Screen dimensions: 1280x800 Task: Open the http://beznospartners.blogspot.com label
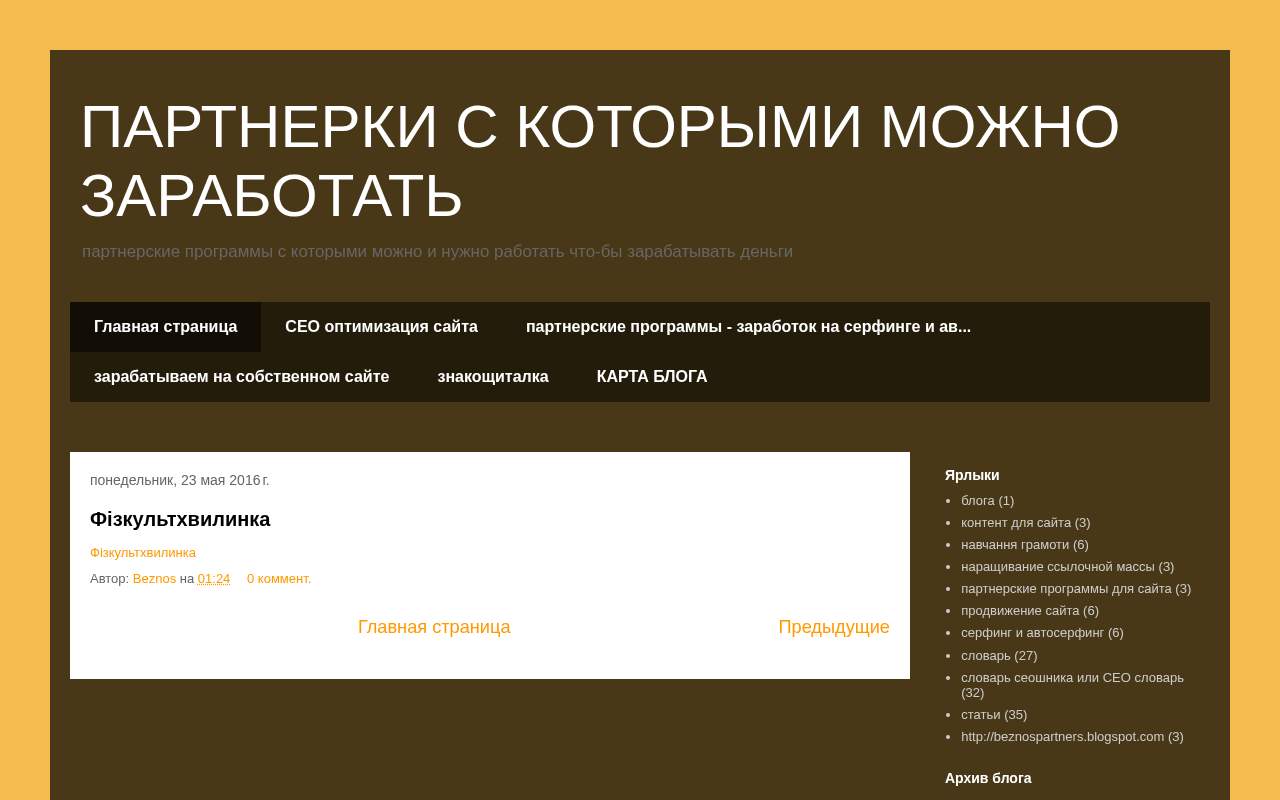pos(1062,737)
